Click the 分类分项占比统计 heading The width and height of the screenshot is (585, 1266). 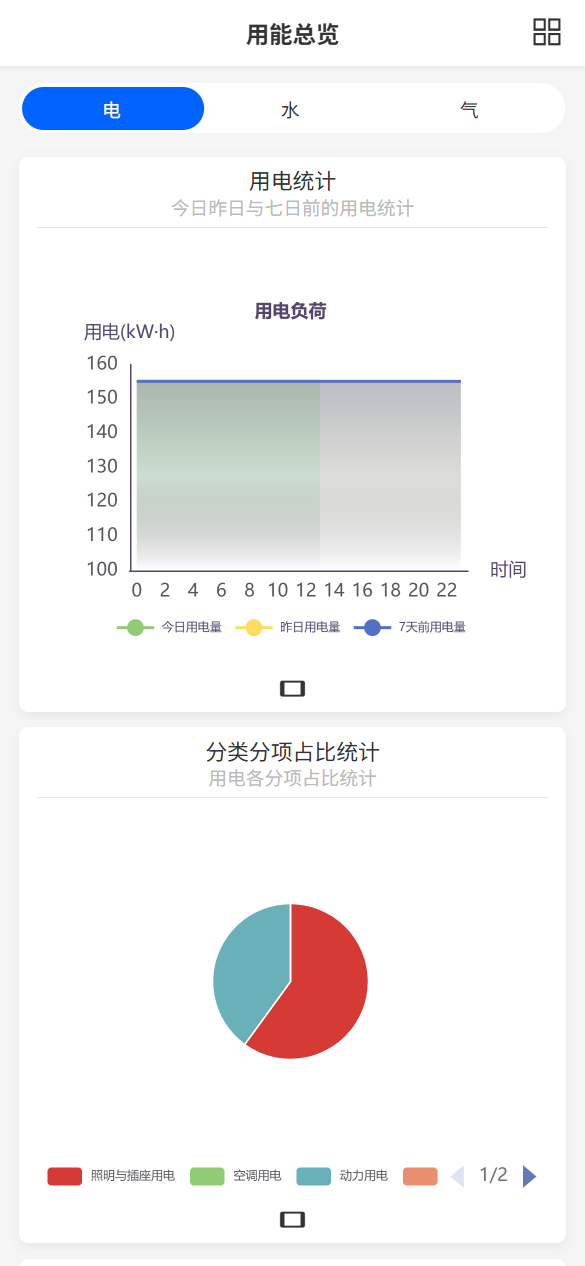[292, 751]
